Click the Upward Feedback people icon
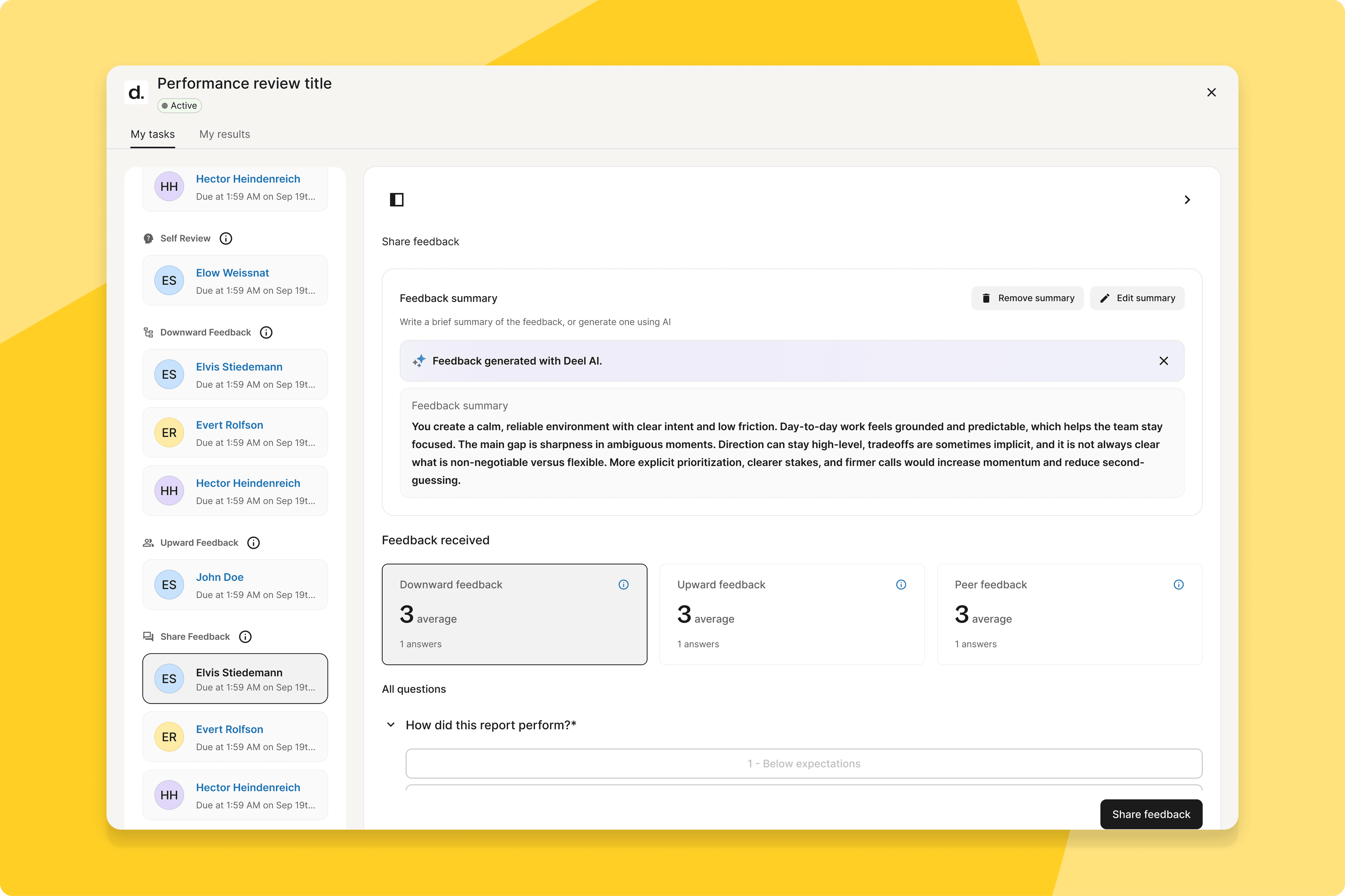Image resolution: width=1345 pixels, height=896 pixels. coord(149,543)
